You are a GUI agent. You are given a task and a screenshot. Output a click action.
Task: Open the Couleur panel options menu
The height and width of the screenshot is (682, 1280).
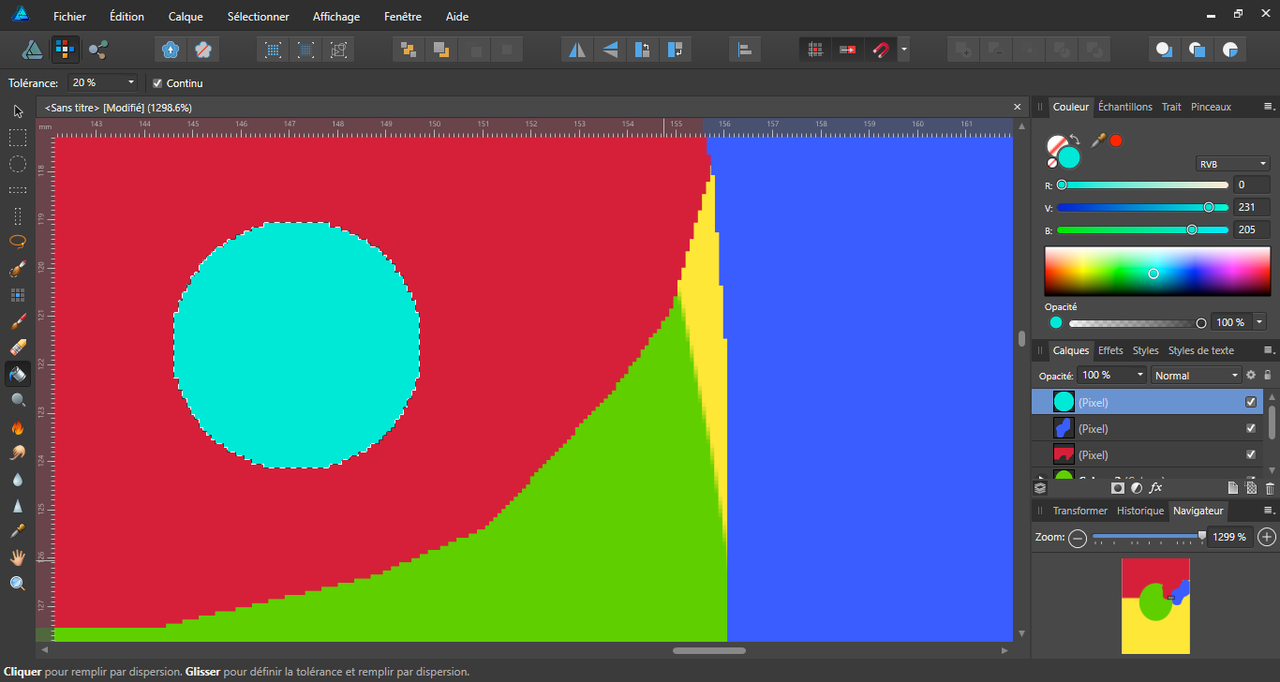1268,106
